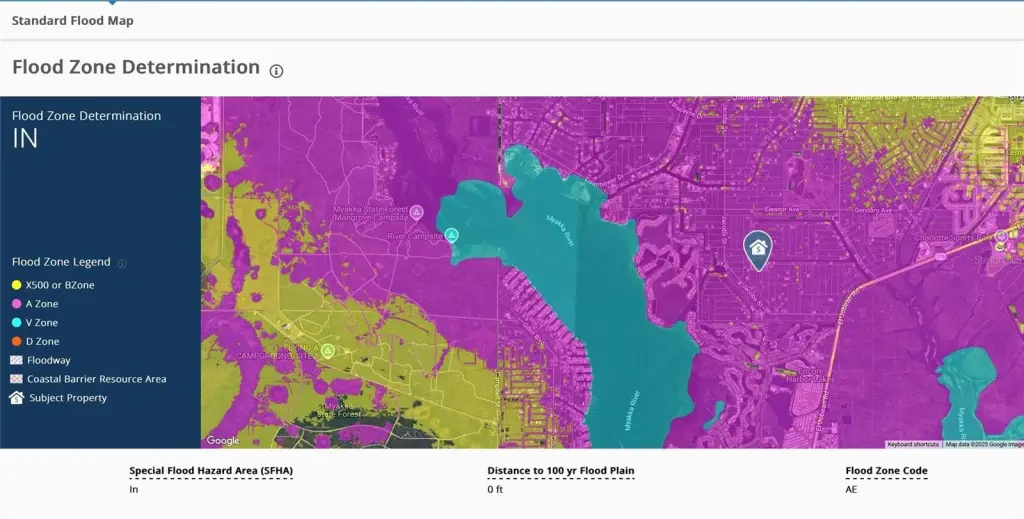Click the info icon beside Flood Zone Determination heading
This screenshot has height=519, width=1024.
277,70
